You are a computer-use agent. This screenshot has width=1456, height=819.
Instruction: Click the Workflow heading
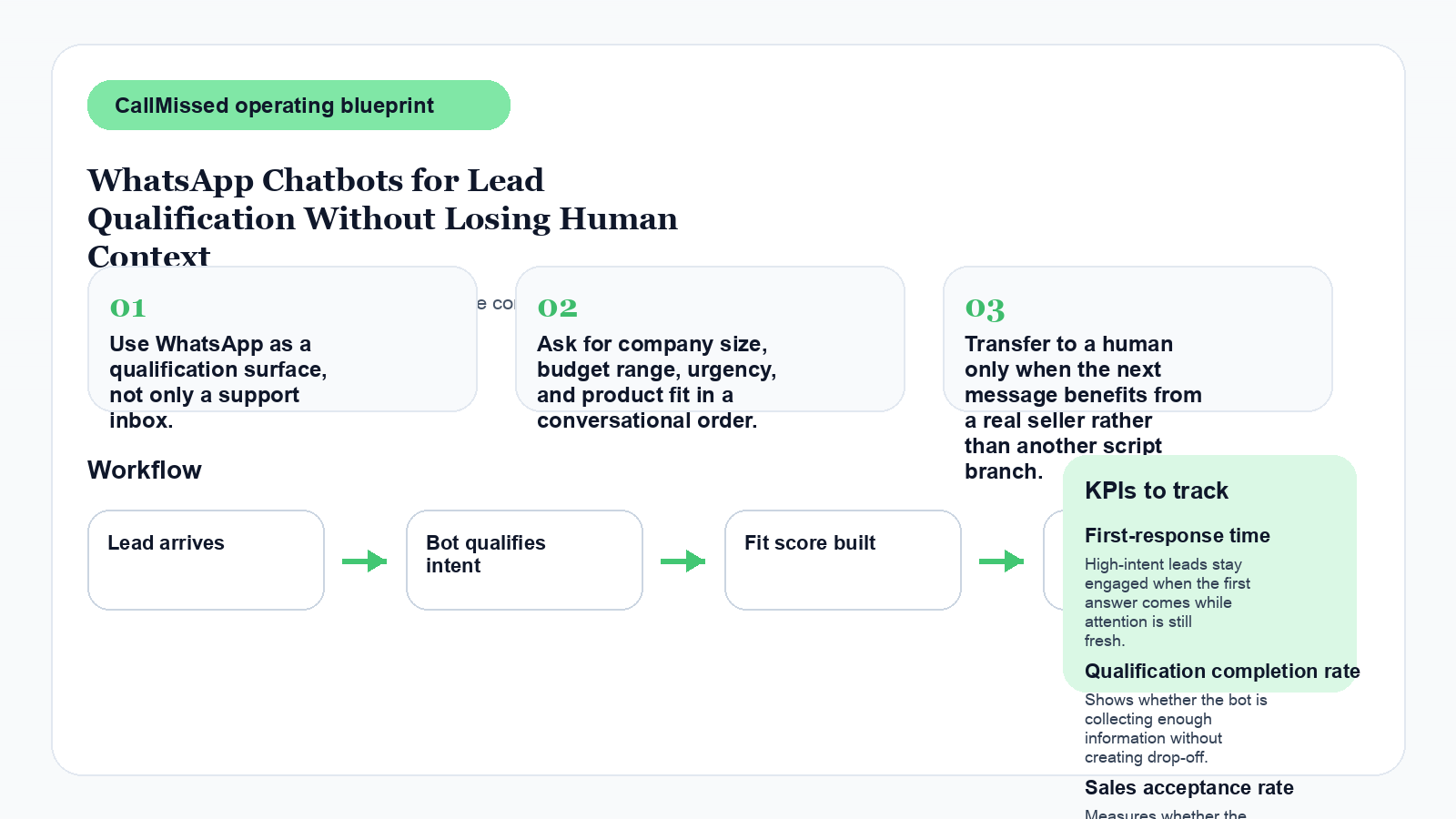145,470
